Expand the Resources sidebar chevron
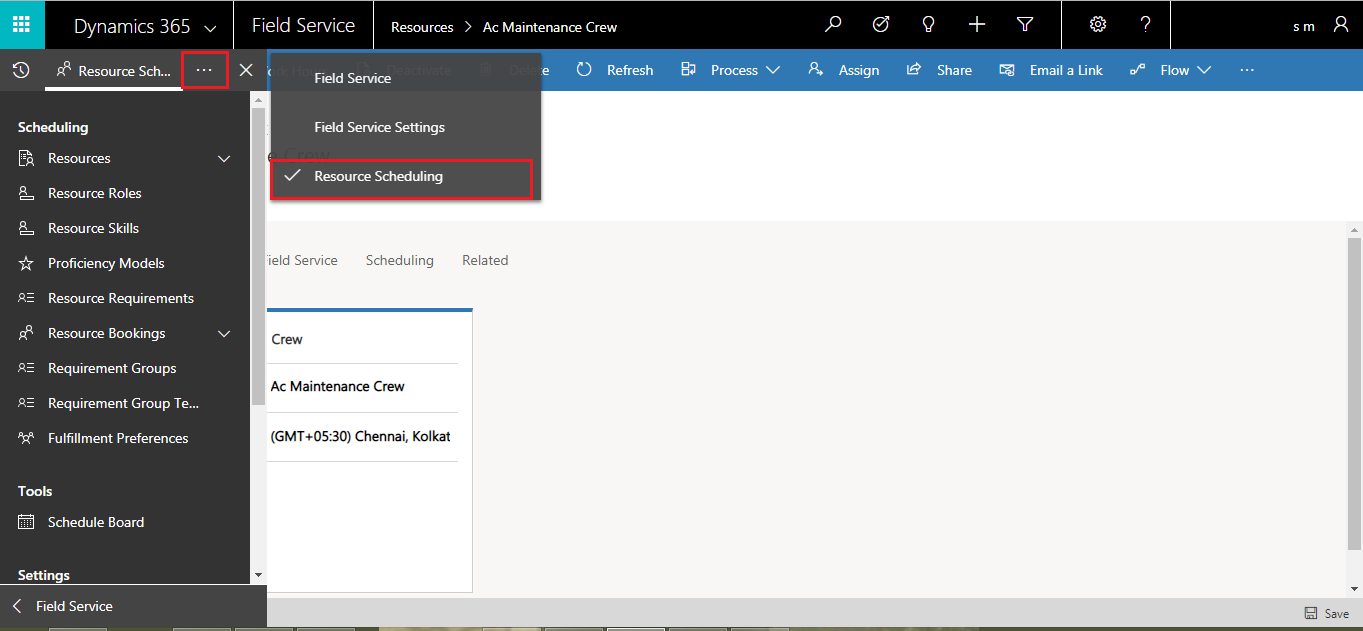Image resolution: width=1363 pixels, height=631 pixels. (224, 159)
